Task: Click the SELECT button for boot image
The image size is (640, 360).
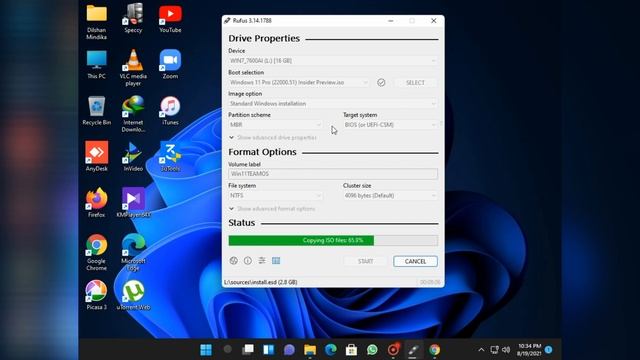Action: tap(416, 82)
